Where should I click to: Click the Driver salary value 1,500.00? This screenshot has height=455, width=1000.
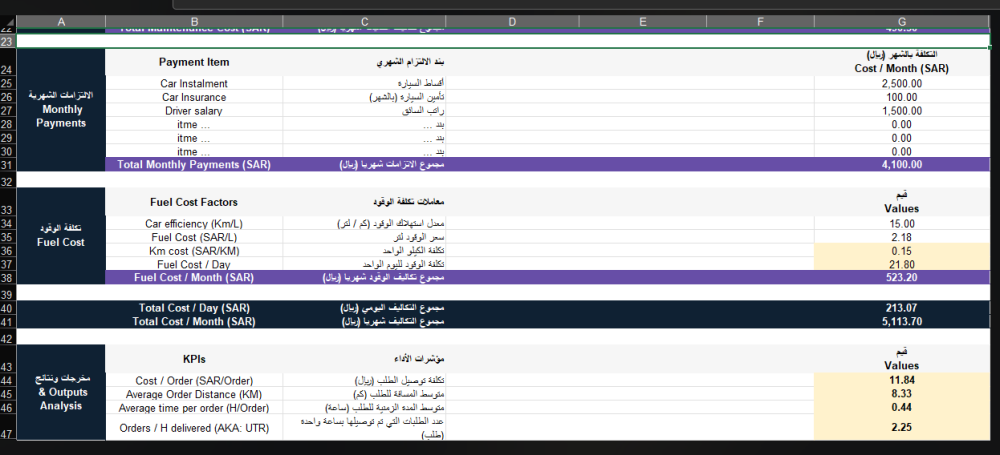(901, 111)
